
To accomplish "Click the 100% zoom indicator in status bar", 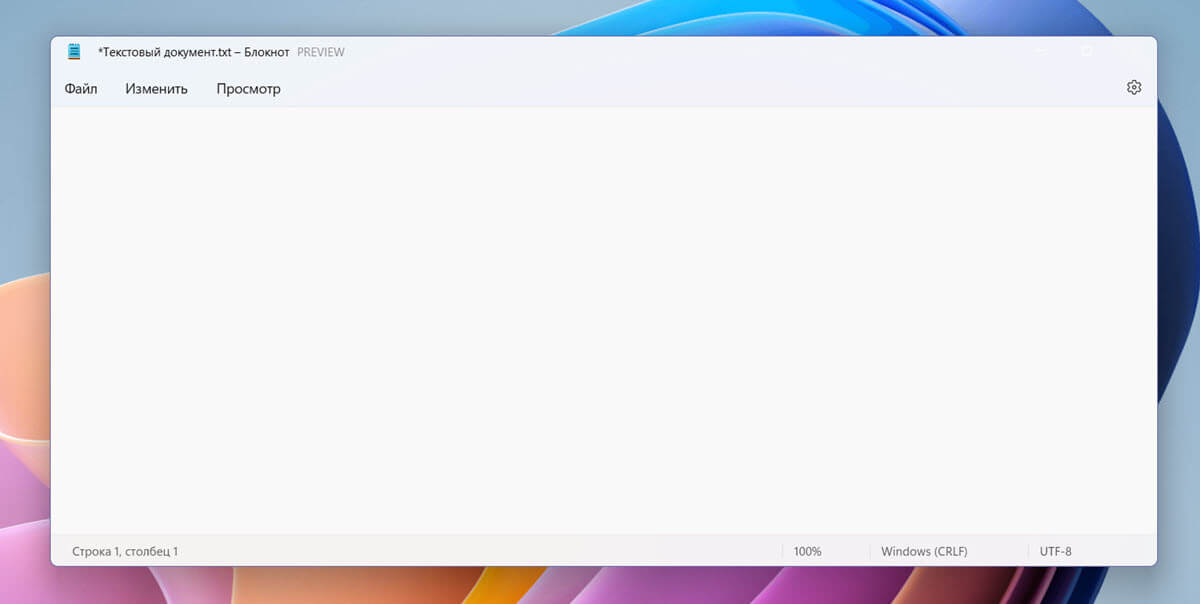I will [x=807, y=551].
